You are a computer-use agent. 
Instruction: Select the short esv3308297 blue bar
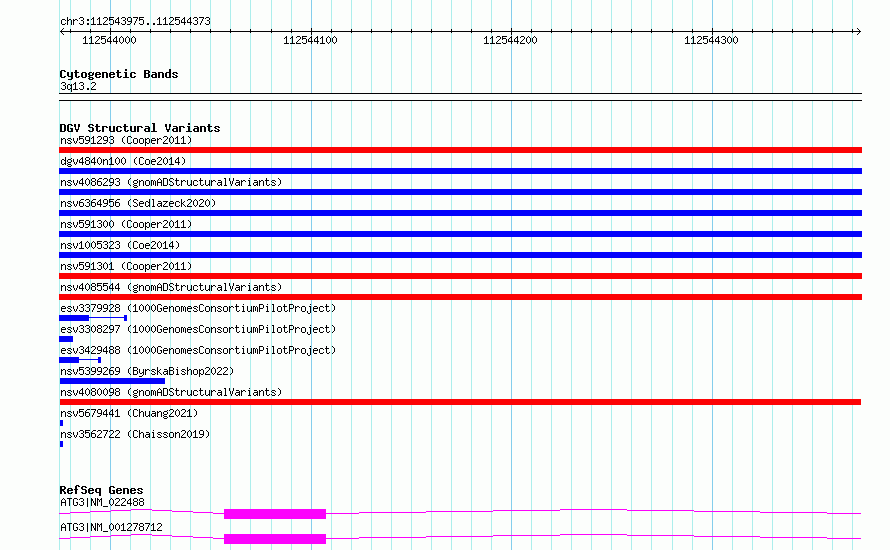coord(66,339)
